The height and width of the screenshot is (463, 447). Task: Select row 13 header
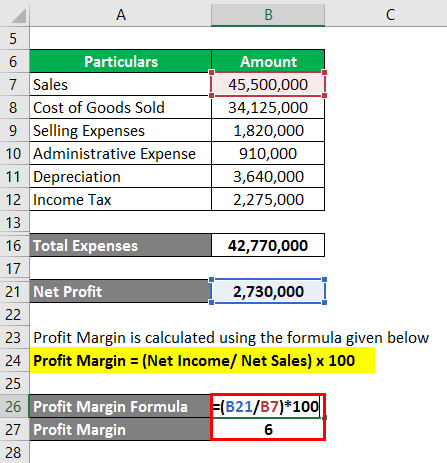tap(14, 222)
